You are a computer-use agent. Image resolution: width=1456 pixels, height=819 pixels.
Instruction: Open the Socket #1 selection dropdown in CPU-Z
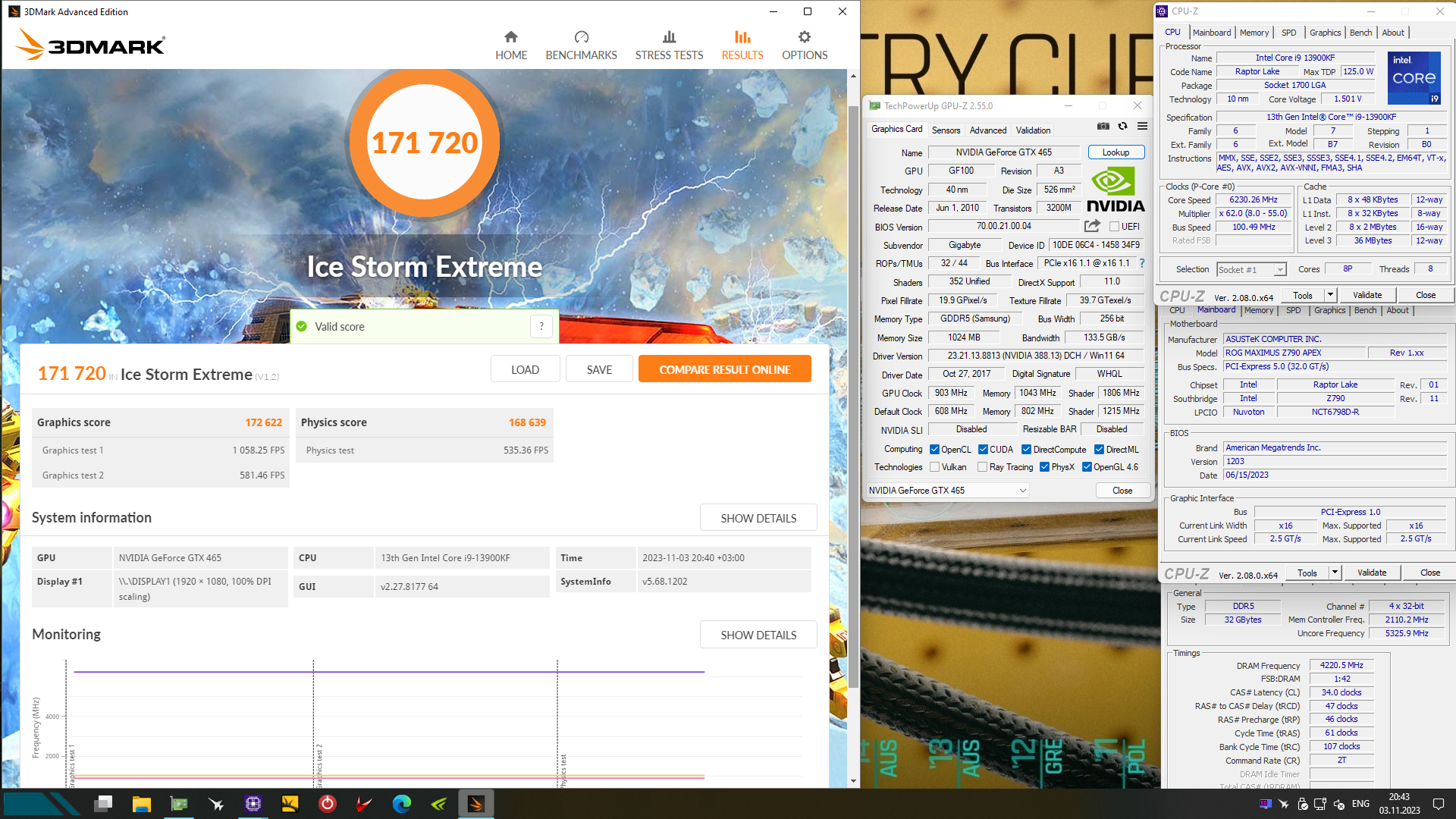point(1251,270)
